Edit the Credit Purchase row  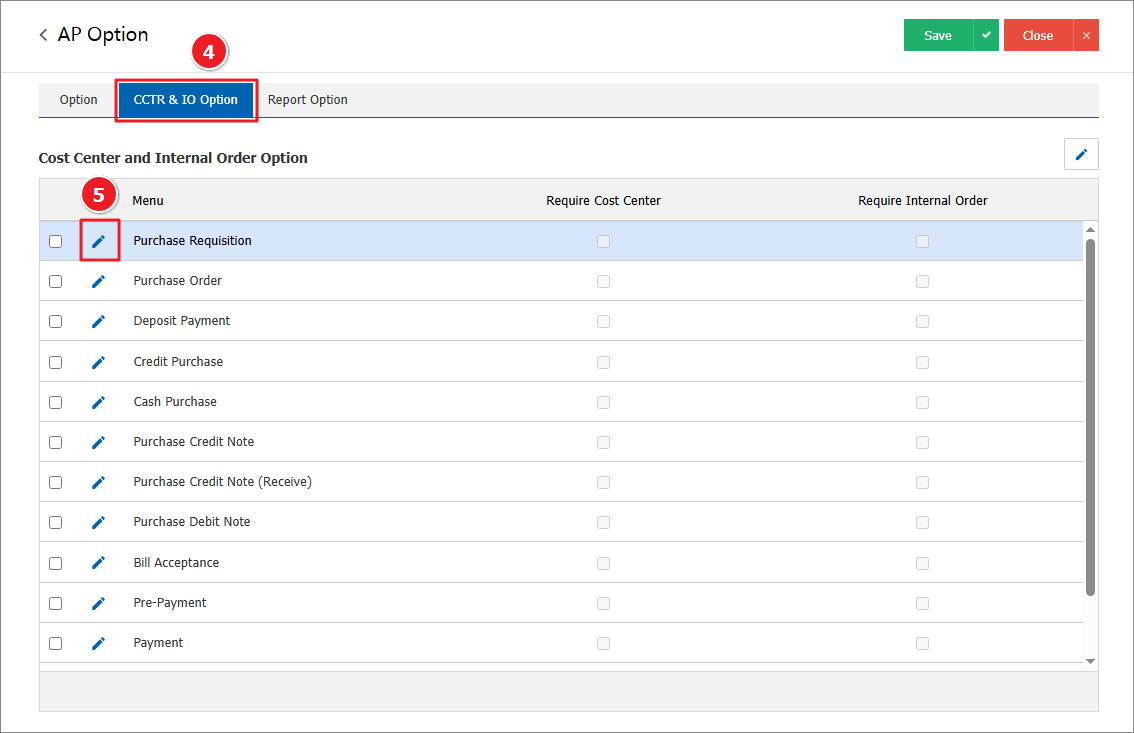pyautogui.click(x=98, y=362)
